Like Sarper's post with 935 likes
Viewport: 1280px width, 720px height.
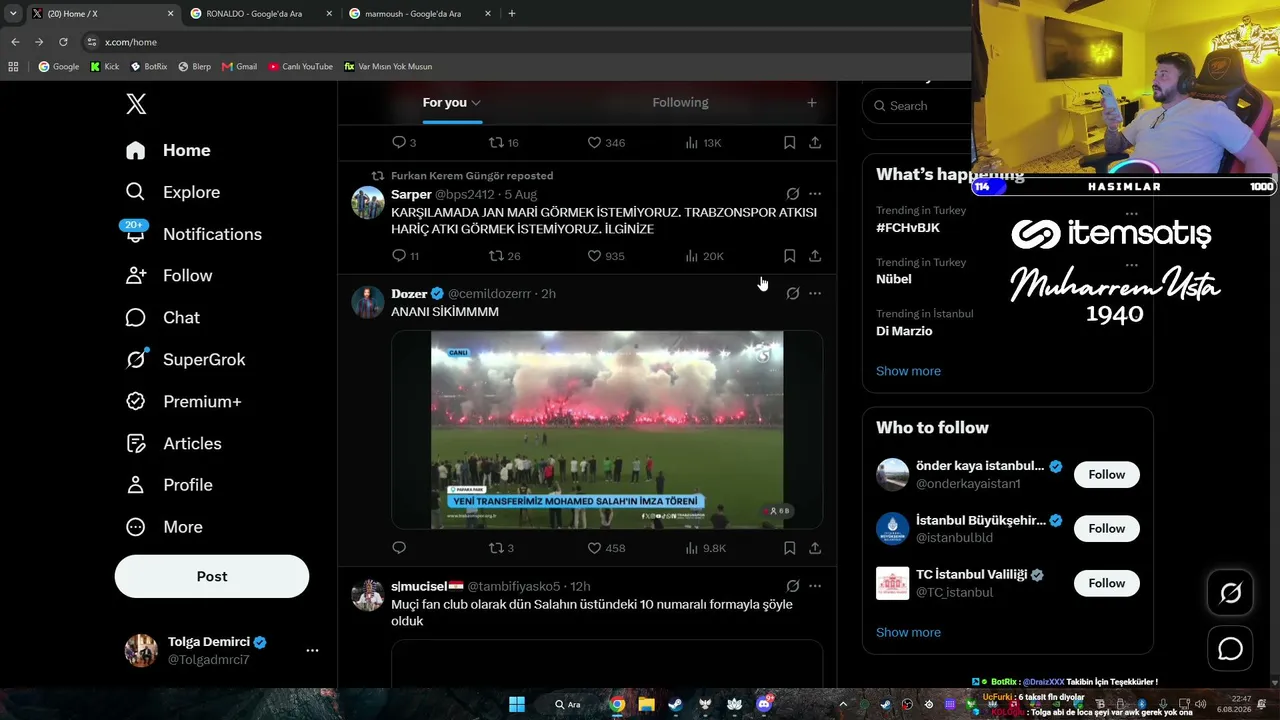pyautogui.click(x=606, y=256)
